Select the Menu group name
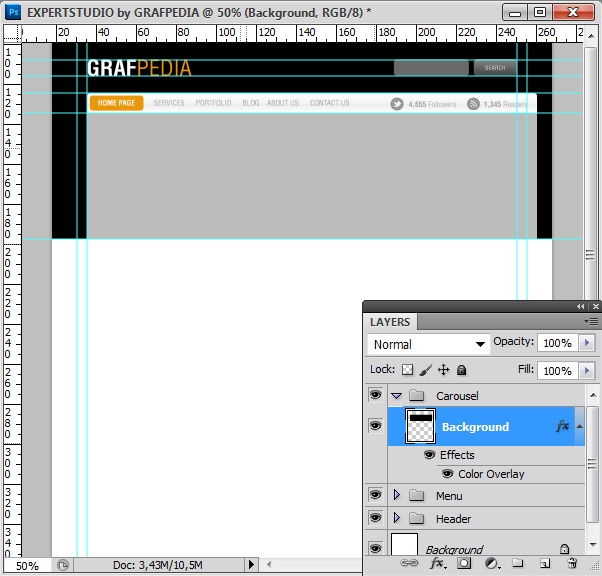 [x=449, y=496]
